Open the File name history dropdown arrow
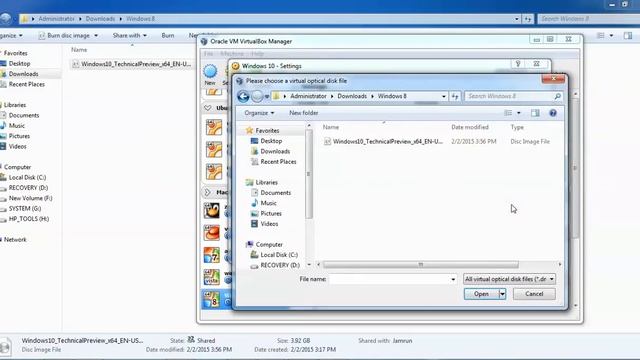Screen dimensions: 640x360 point(453,280)
